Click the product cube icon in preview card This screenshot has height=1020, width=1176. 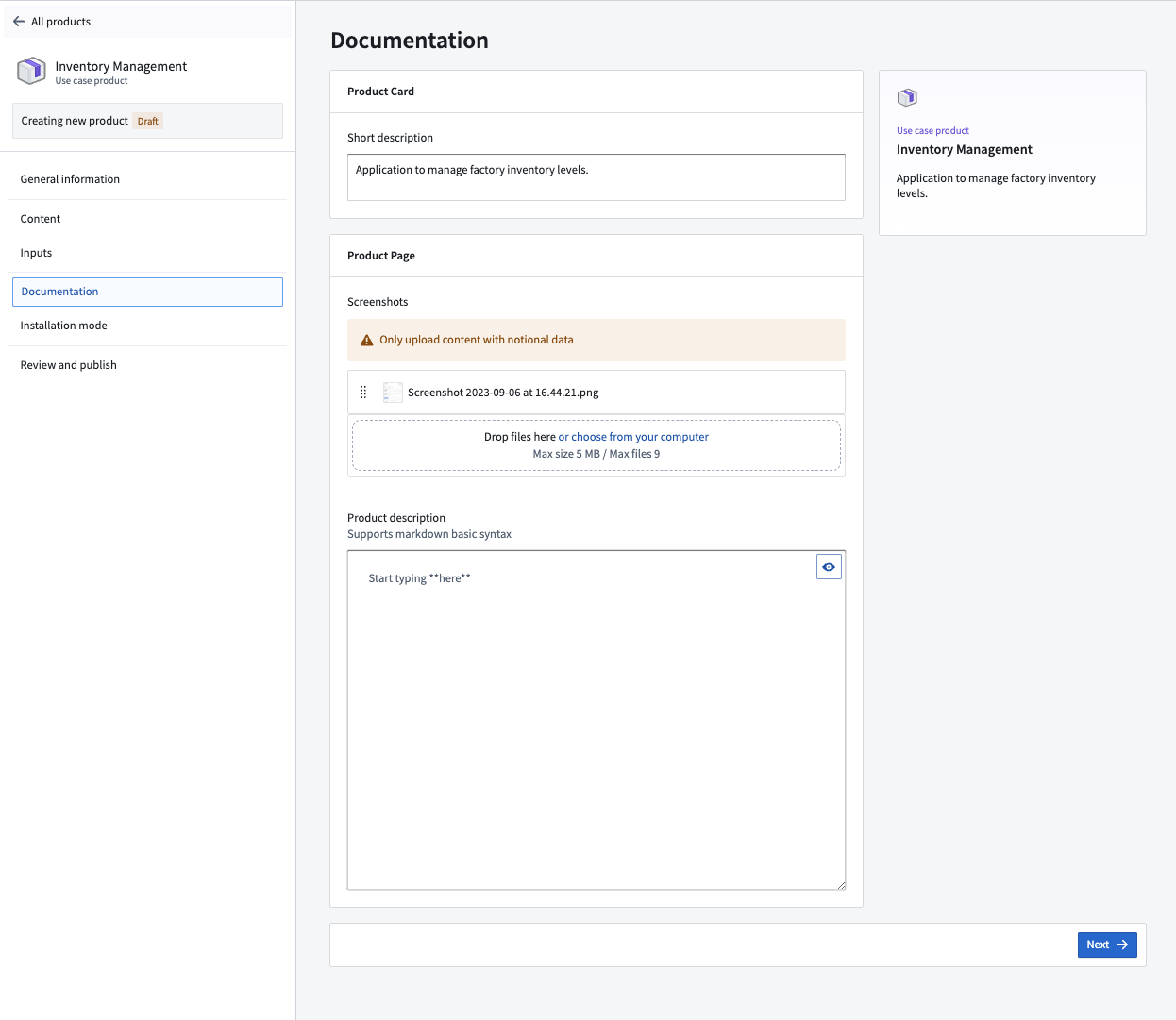tap(907, 97)
